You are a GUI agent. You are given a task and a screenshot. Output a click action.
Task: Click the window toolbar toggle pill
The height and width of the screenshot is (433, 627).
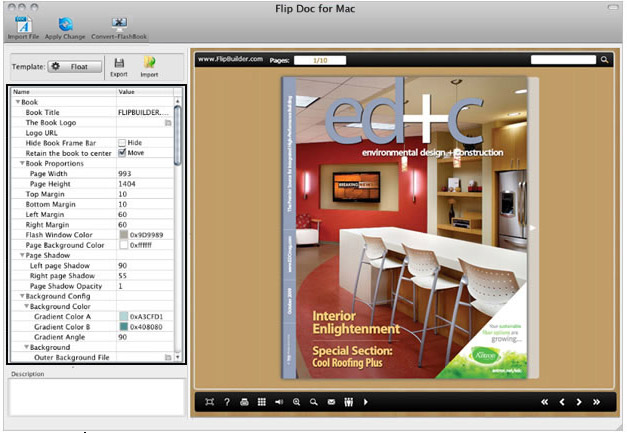[x=613, y=7]
